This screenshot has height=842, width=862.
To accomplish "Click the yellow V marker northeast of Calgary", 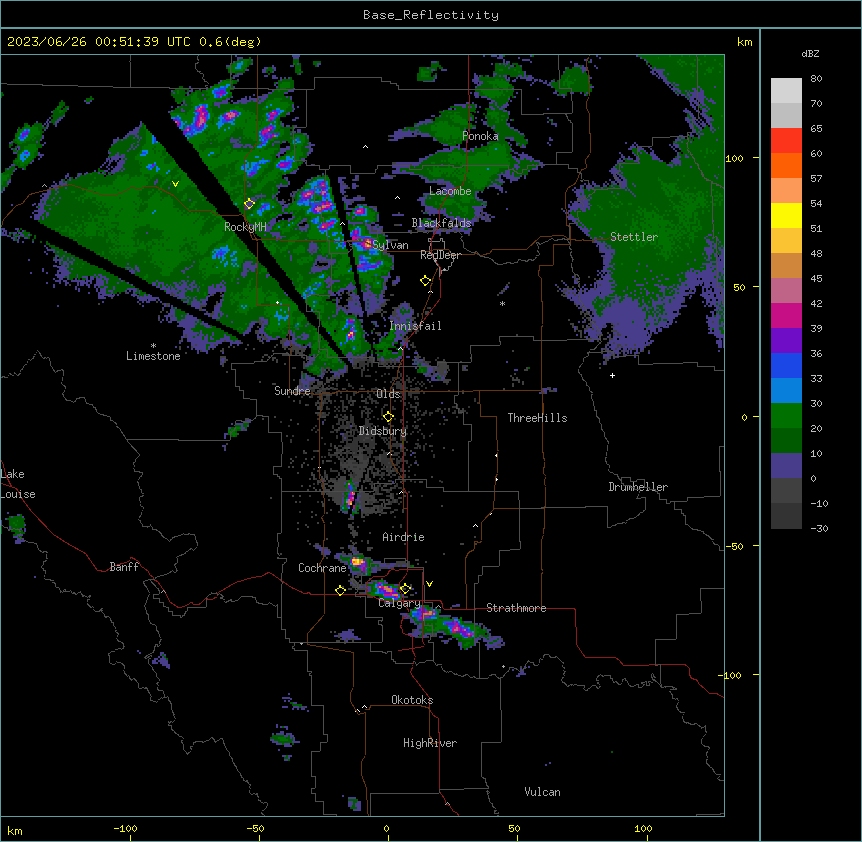I will click(x=429, y=584).
